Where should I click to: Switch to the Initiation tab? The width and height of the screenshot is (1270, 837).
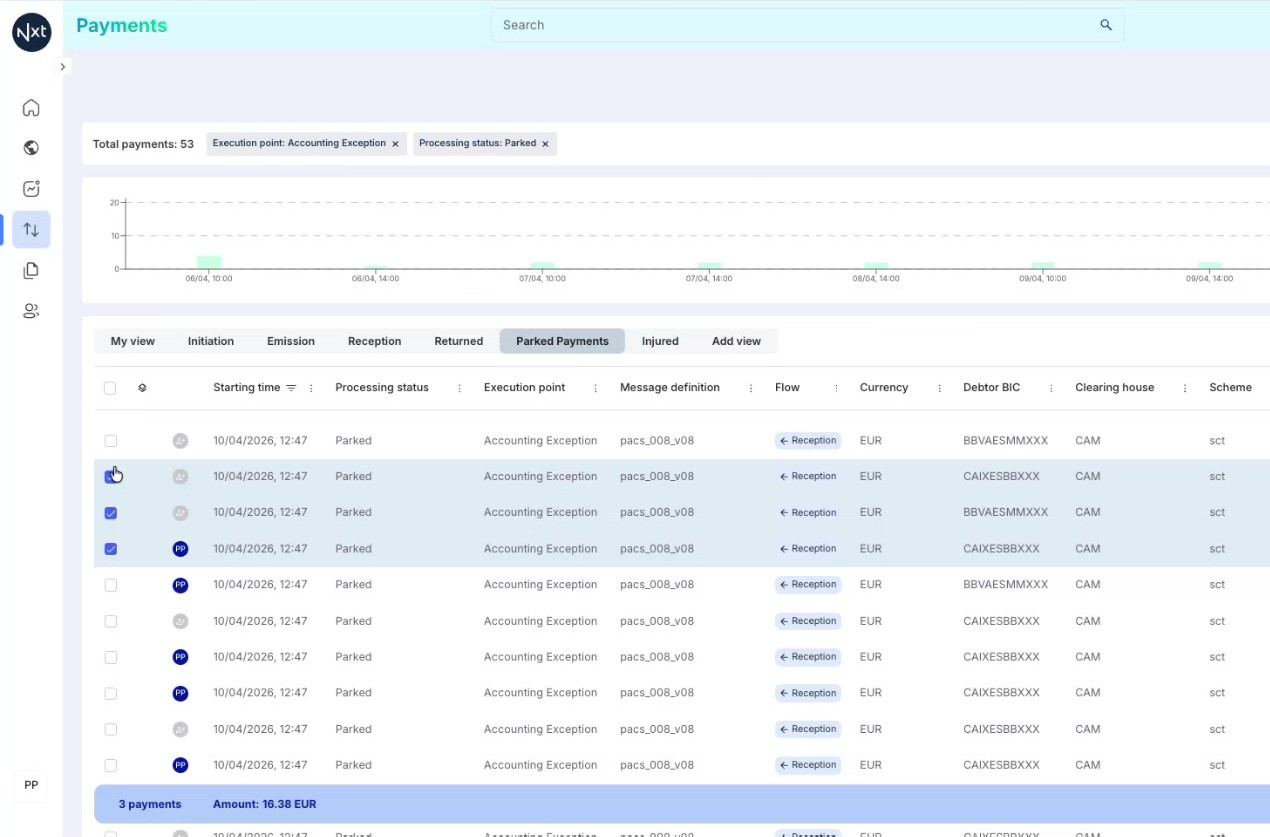(211, 341)
